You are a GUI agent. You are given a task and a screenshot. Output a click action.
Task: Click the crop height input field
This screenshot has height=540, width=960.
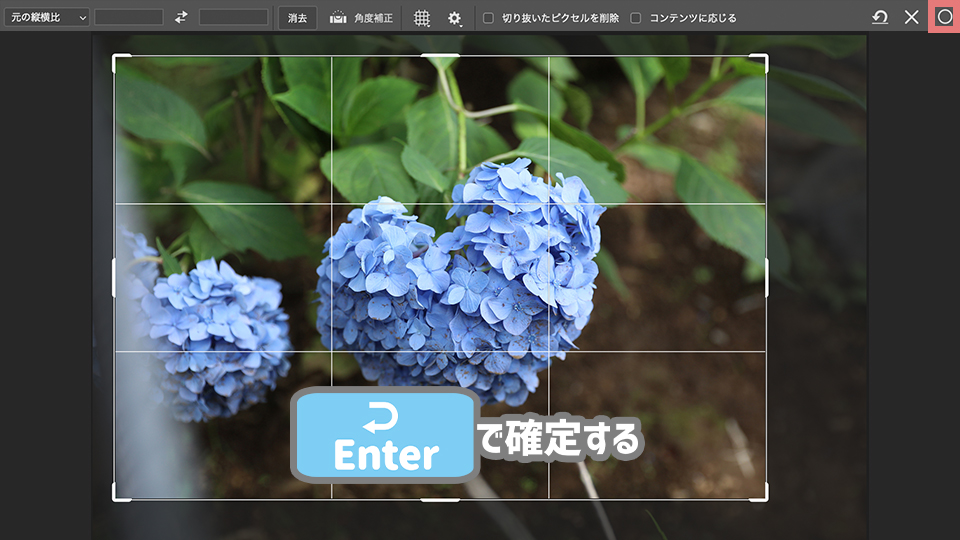233,18
